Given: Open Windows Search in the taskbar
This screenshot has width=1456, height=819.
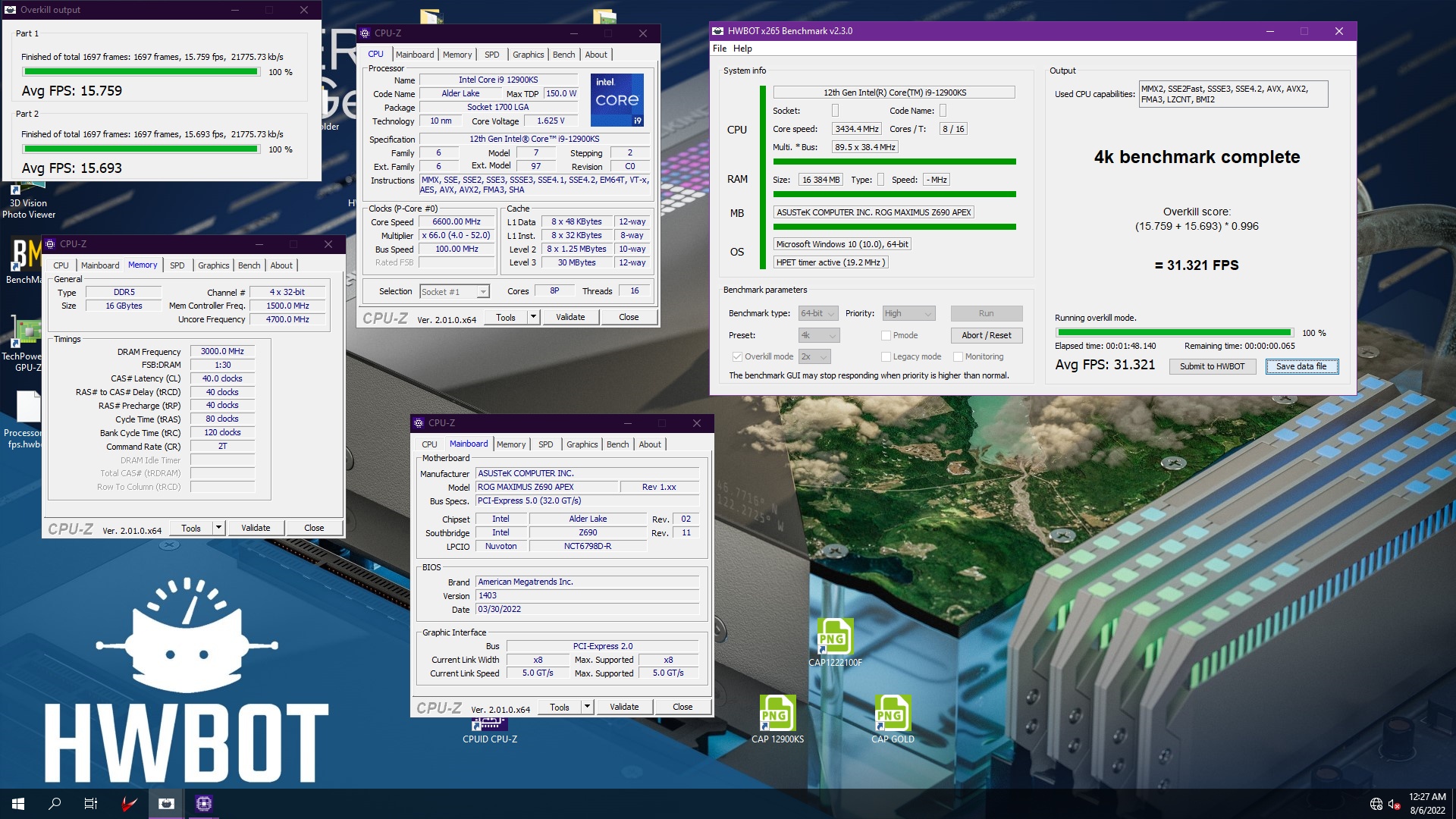Looking at the screenshot, I should pos(55,804).
